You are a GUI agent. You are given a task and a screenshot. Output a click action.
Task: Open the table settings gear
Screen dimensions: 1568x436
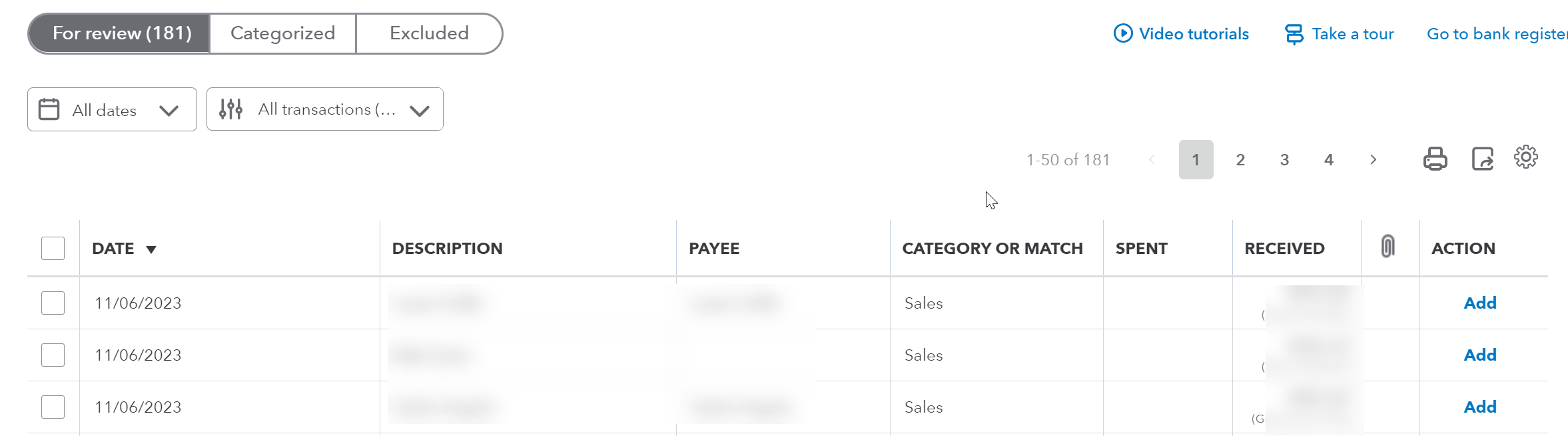click(1525, 157)
